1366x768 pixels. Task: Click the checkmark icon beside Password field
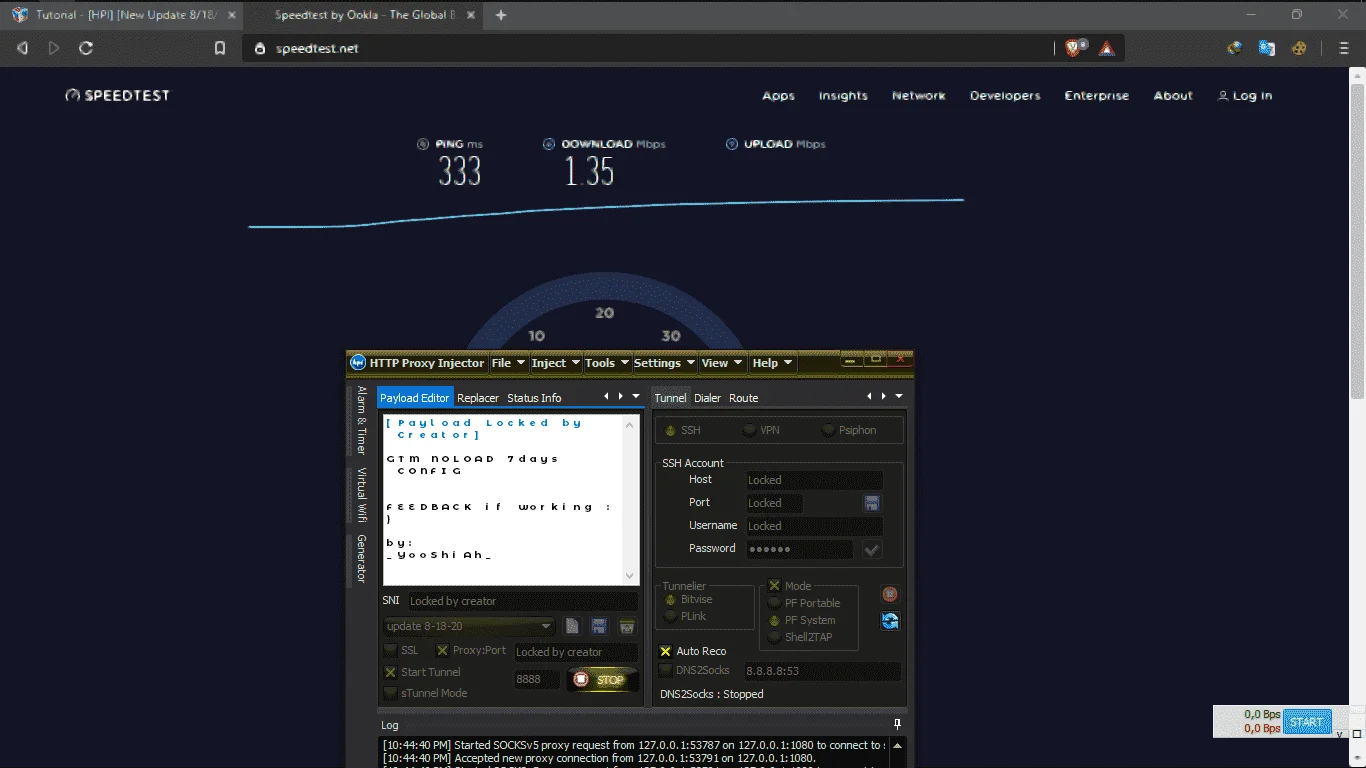(x=872, y=549)
